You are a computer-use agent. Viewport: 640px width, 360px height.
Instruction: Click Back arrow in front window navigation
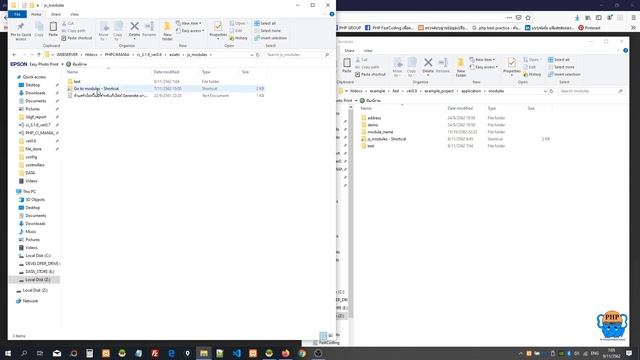click(14, 55)
